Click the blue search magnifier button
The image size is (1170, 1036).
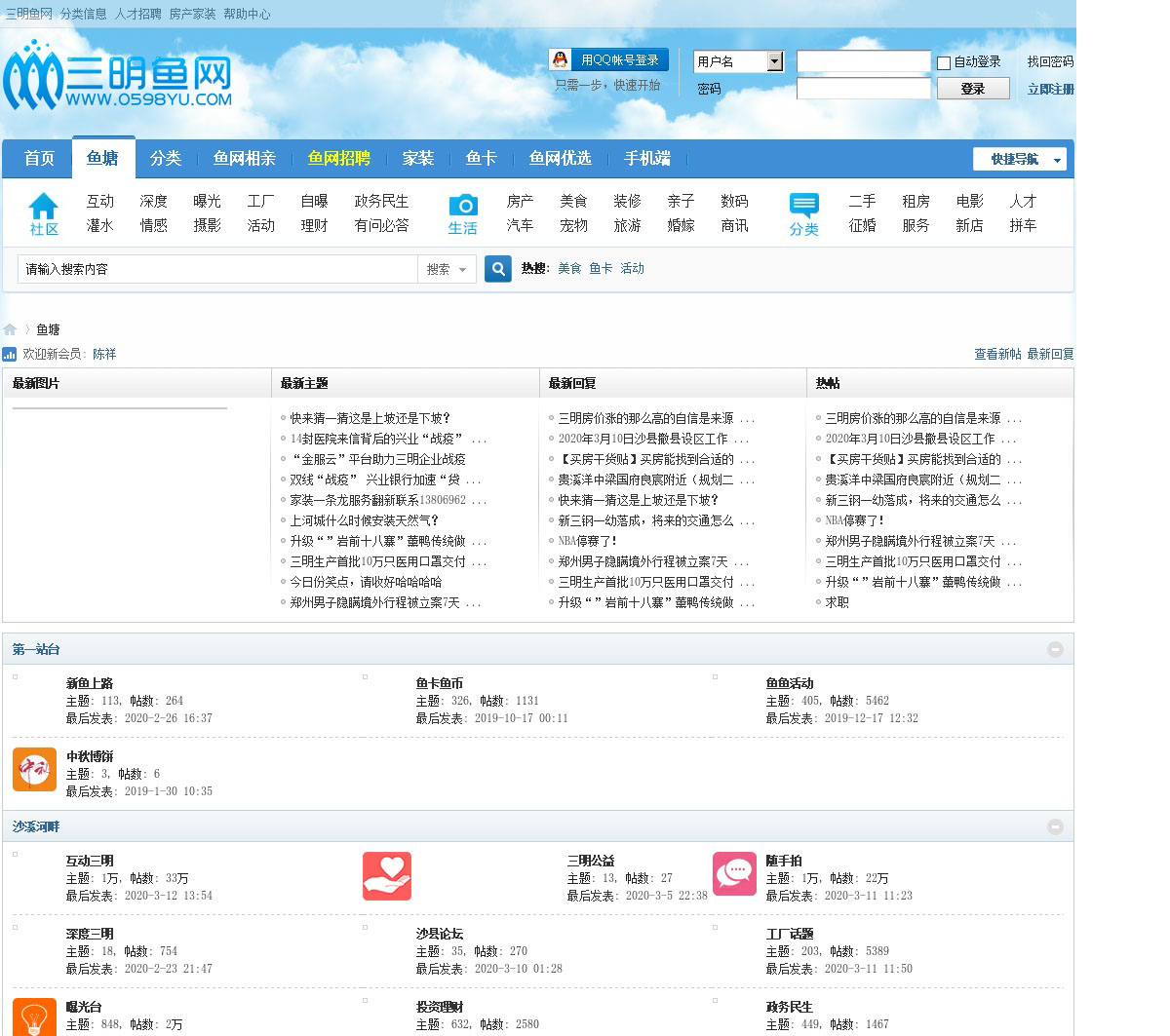click(498, 269)
